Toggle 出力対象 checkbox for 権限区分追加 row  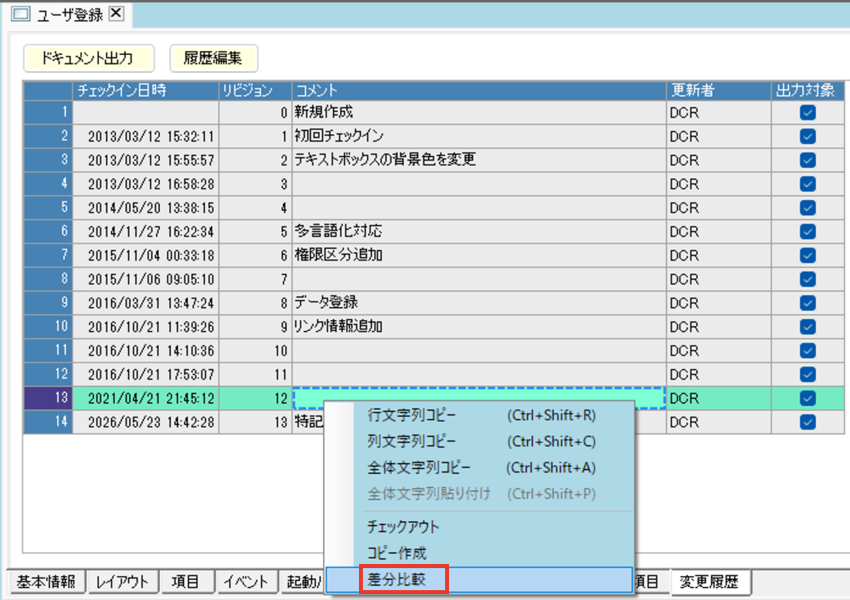[807, 255]
